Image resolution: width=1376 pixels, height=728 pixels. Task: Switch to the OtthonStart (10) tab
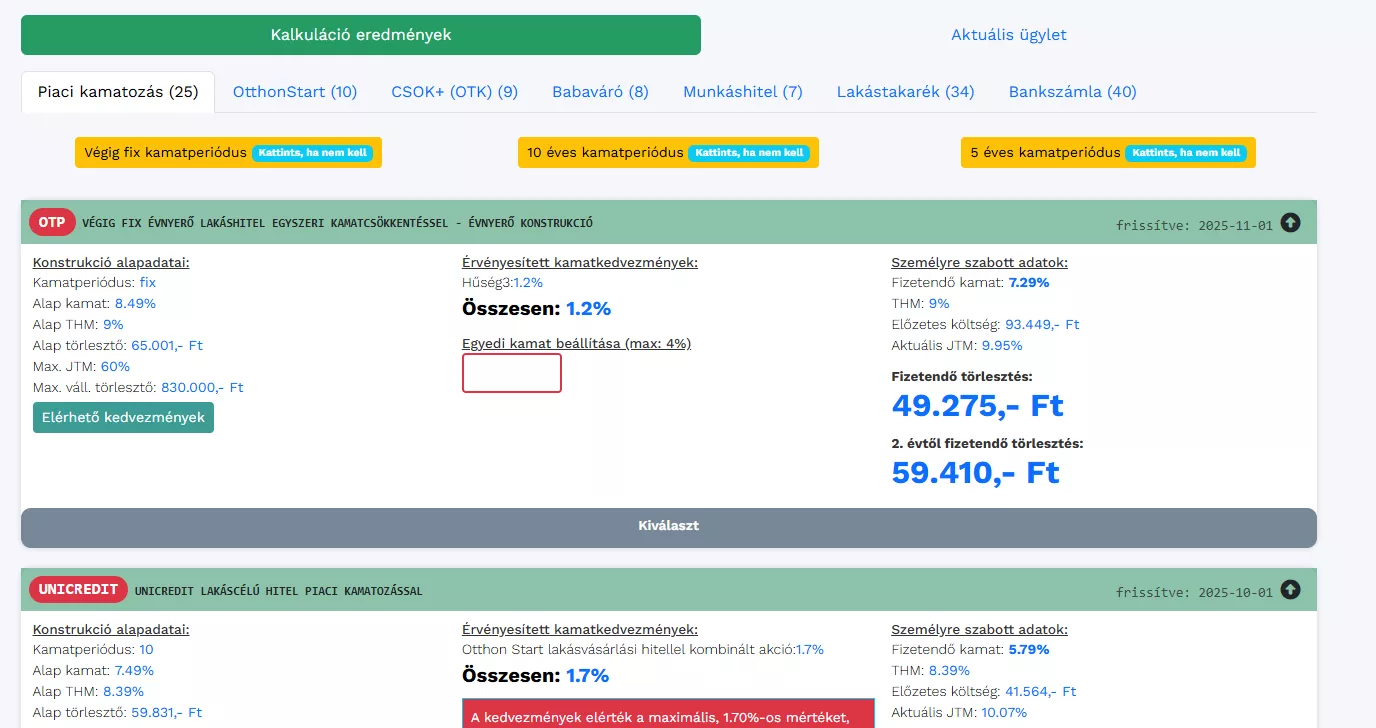(295, 92)
